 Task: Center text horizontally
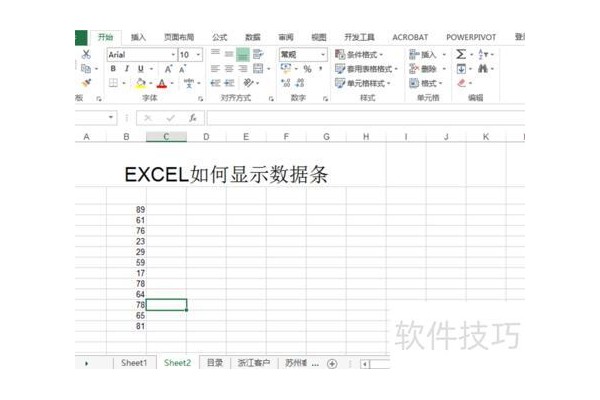pyautogui.click(x=229, y=69)
